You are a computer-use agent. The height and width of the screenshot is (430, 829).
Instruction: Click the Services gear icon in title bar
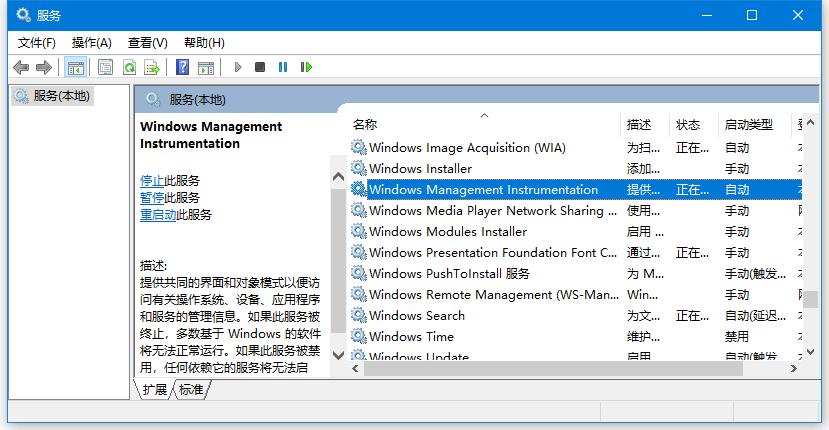[23, 15]
